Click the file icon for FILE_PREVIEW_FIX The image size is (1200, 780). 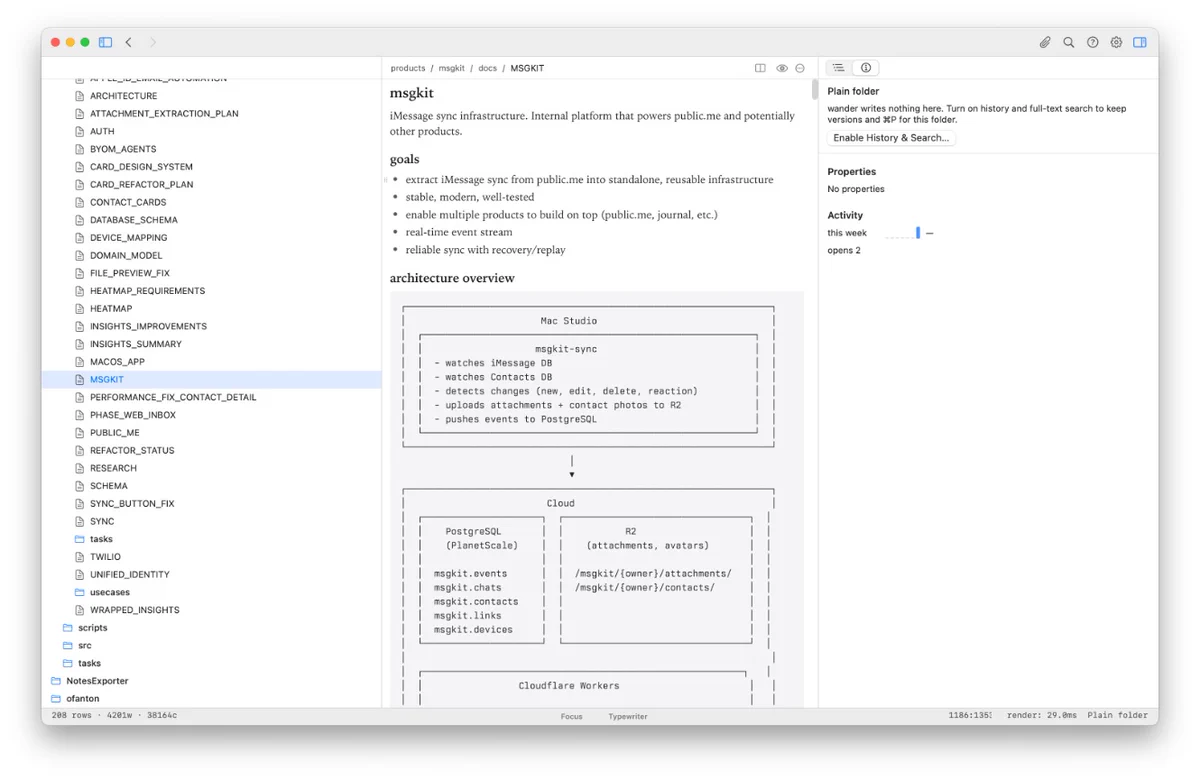80,273
